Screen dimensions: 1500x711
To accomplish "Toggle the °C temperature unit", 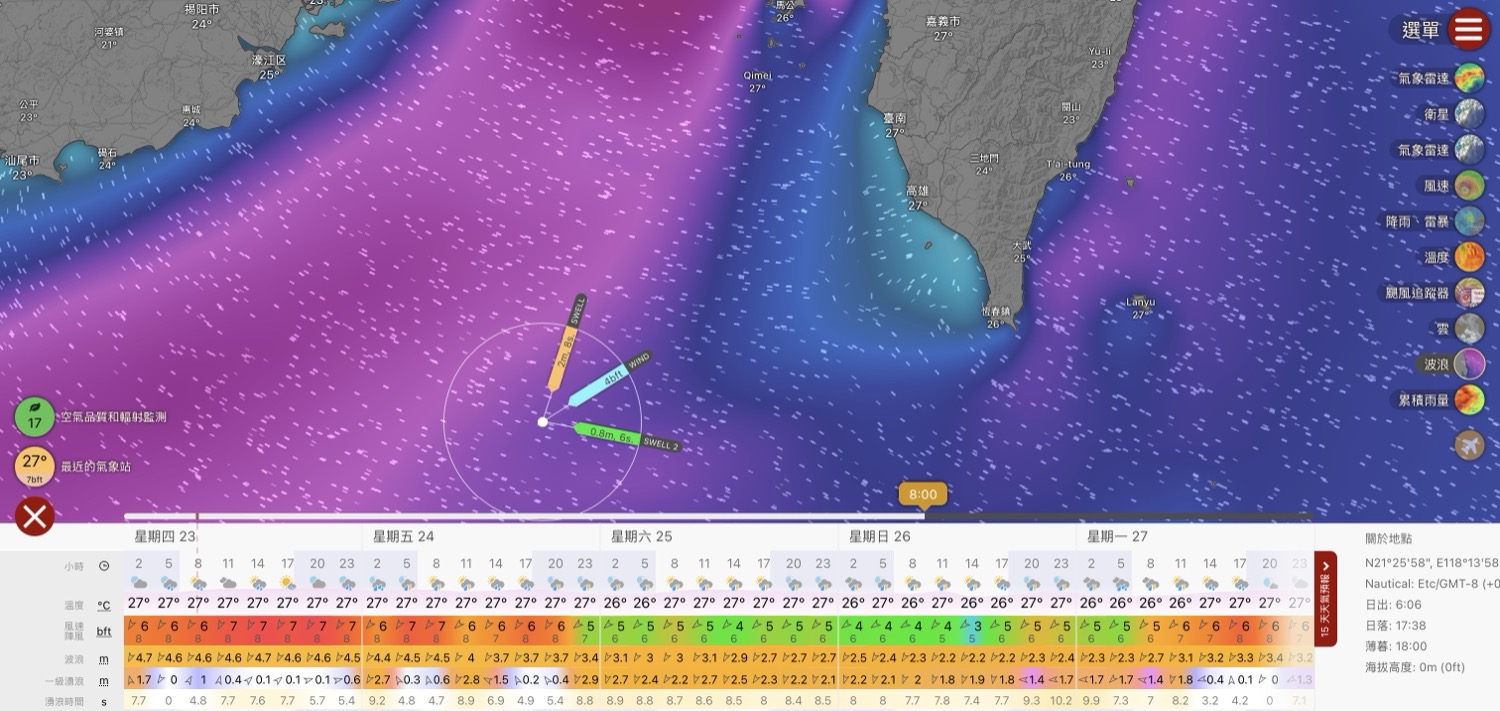I will pyautogui.click(x=104, y=605).
